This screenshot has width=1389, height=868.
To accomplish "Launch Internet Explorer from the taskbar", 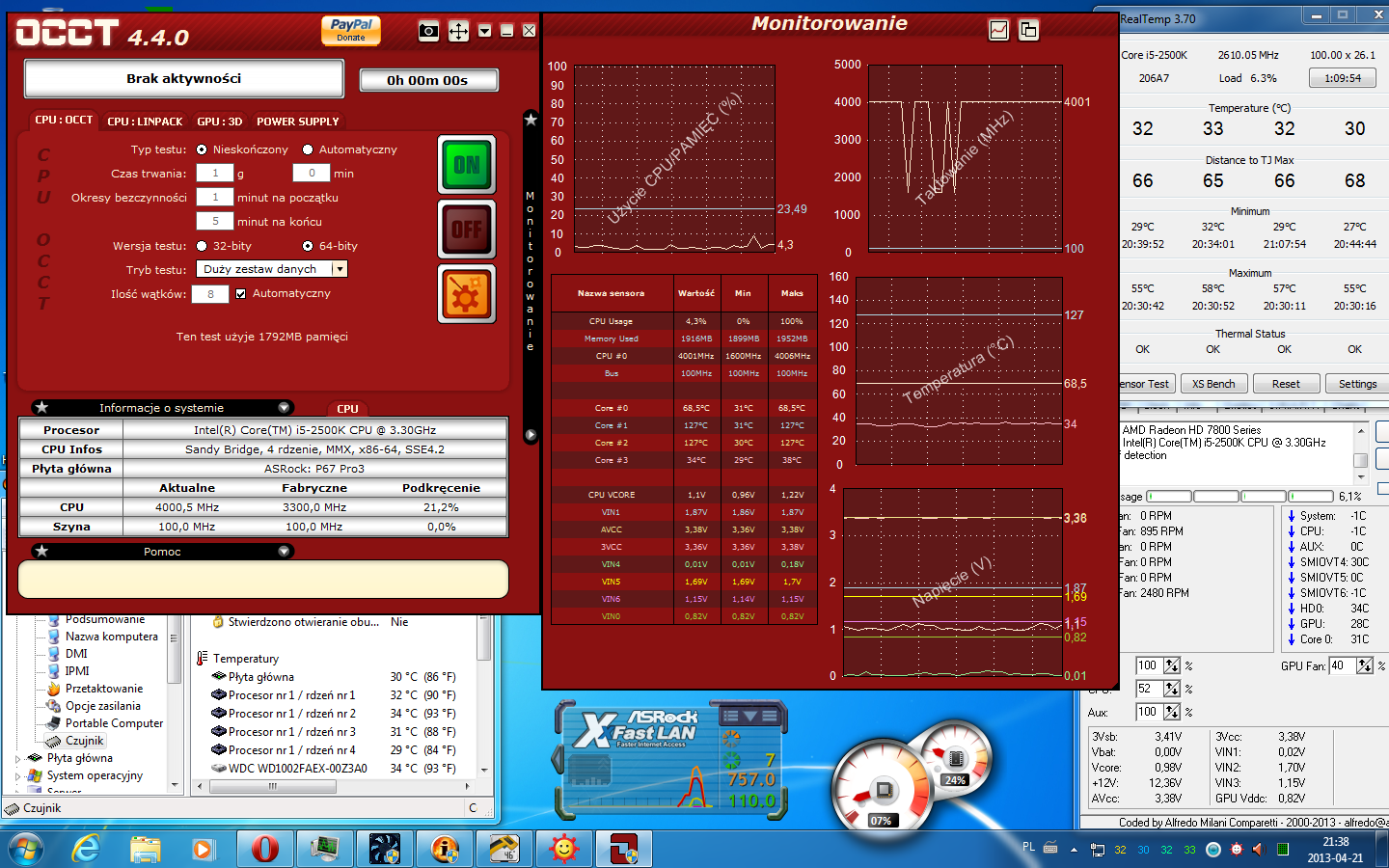I will tap(87, 849).
